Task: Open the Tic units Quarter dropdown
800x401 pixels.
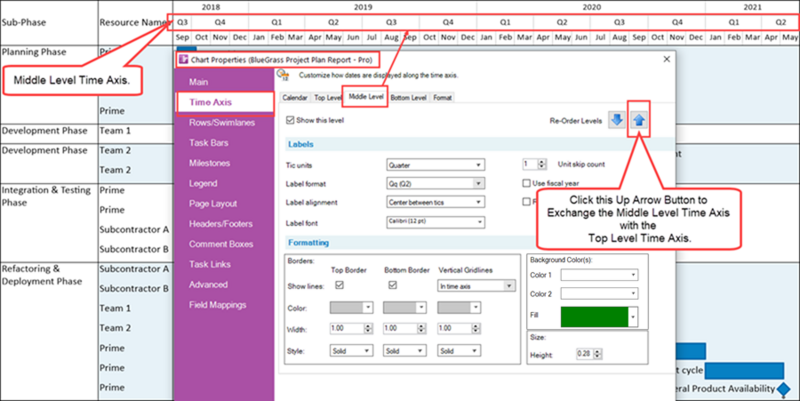Action: click(435, 165)
